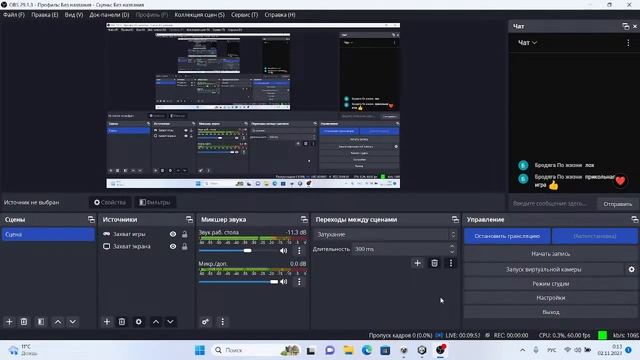Screen dimensions: 640x360
Task: Add a new scene with plus icon
Action: 9,322
